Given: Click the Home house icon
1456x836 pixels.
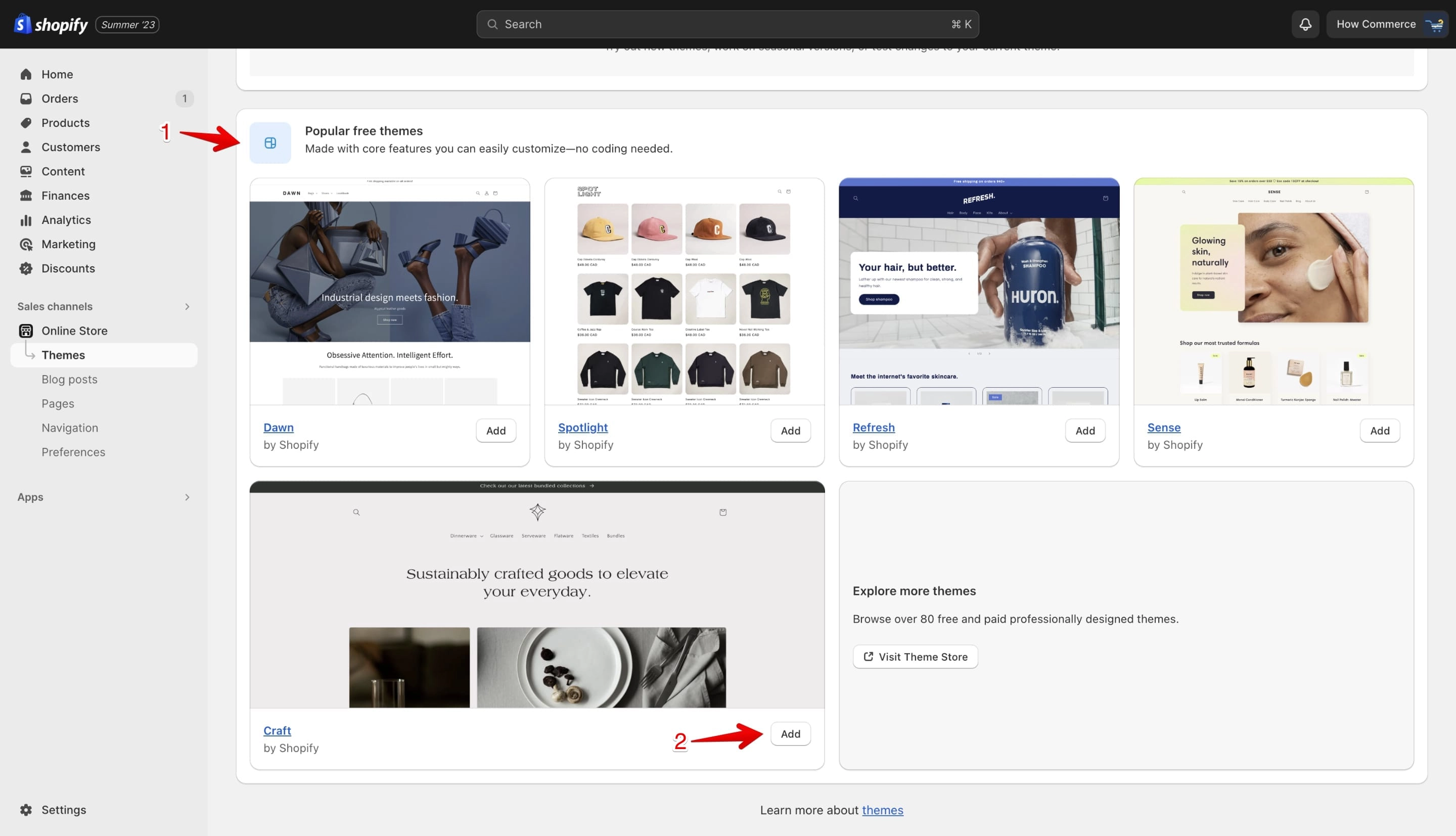Looking at the screenshot, I should (x=26, y=74).
